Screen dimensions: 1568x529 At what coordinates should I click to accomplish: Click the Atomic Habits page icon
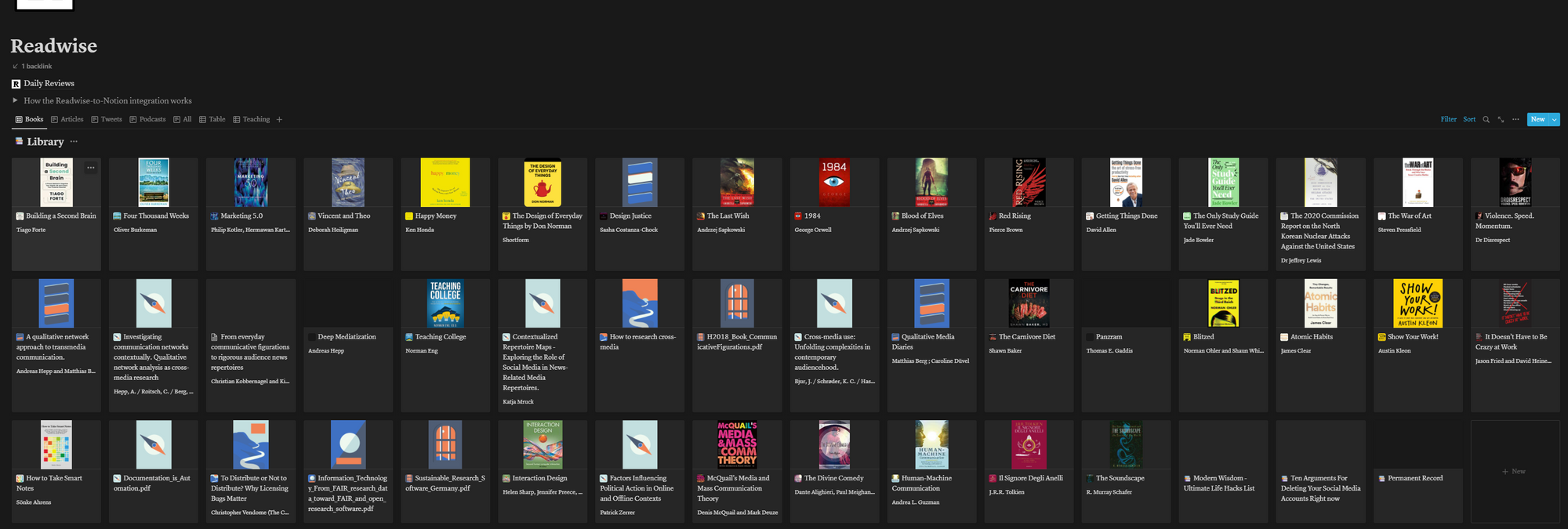point(1284,337)
